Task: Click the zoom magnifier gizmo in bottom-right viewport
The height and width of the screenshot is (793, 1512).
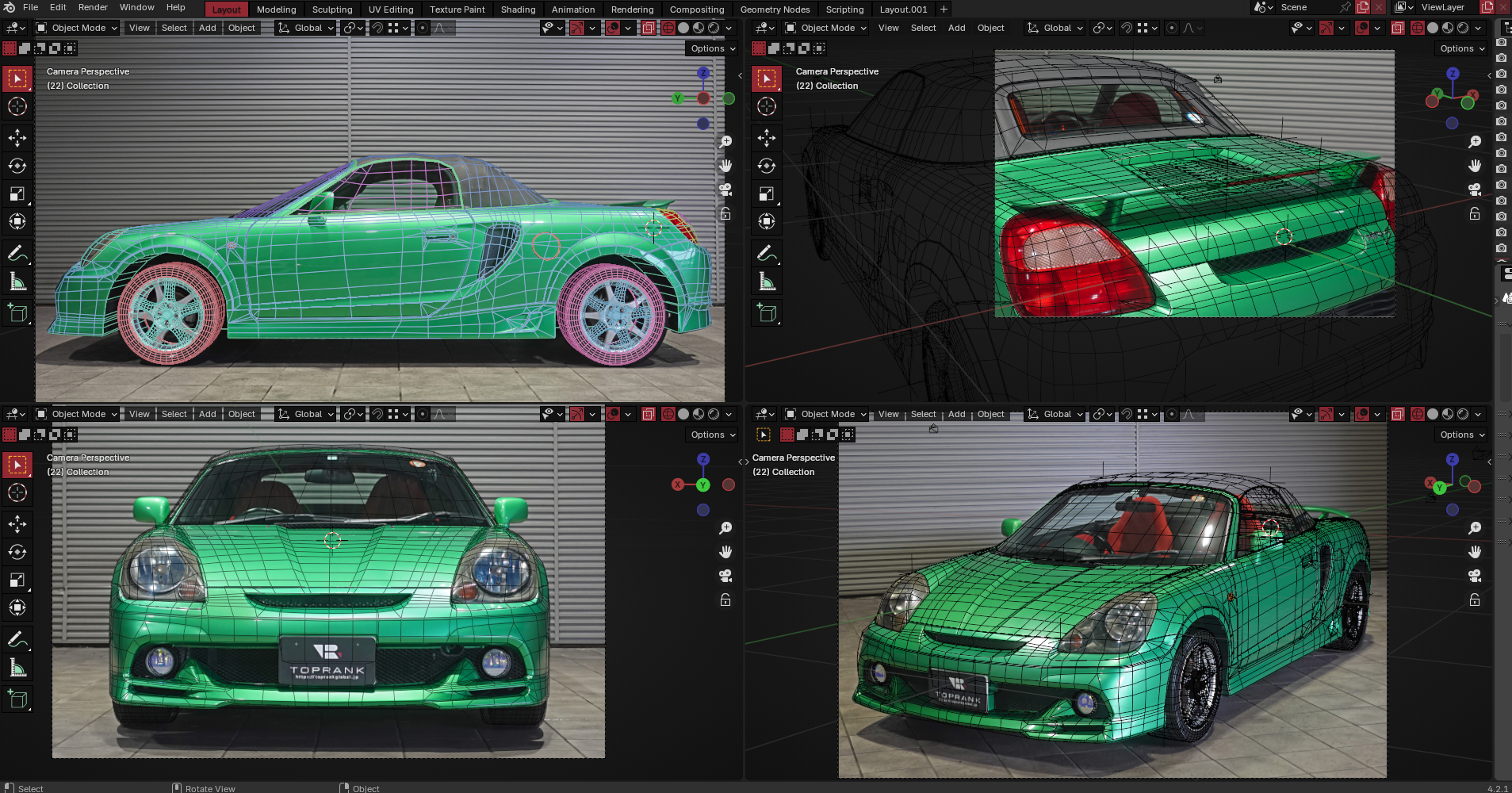Action: point(1475,527)
